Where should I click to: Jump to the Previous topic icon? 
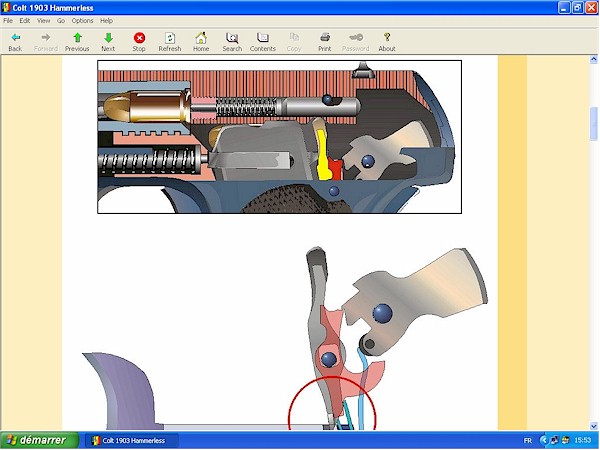(77, 38)
